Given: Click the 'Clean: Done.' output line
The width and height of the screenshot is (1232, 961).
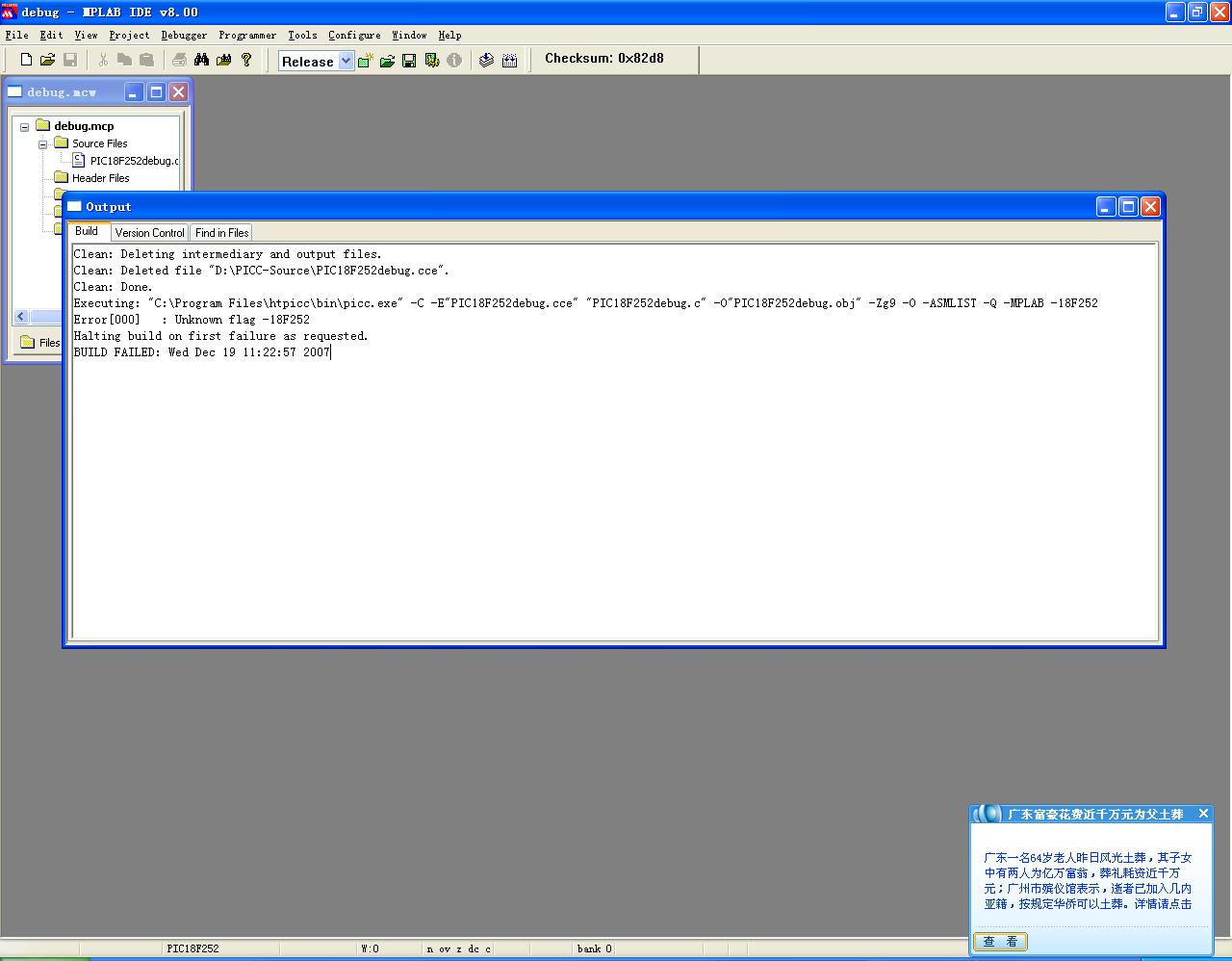Looking at the screenshot, I should pos(113,287).
